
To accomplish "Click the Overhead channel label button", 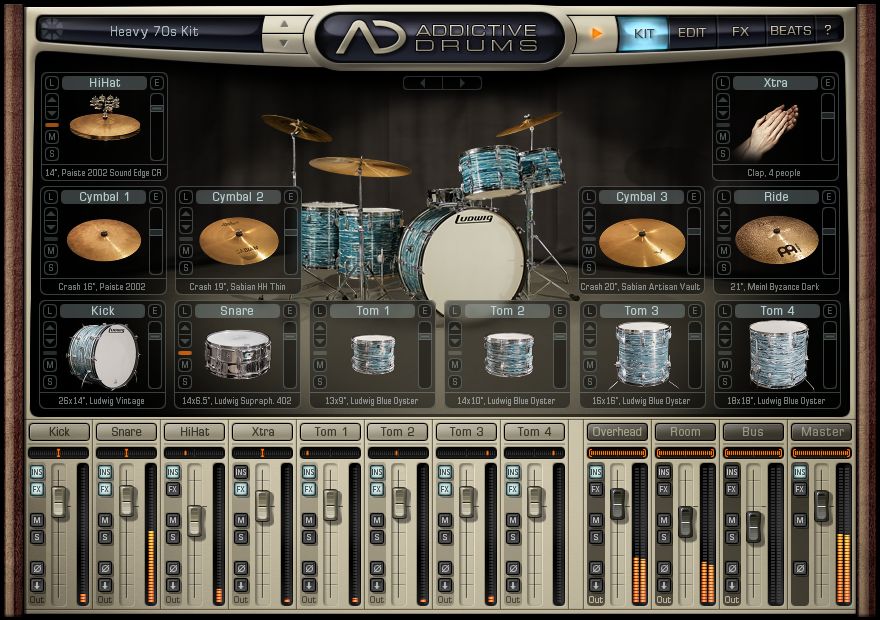I will coord(617,432).
